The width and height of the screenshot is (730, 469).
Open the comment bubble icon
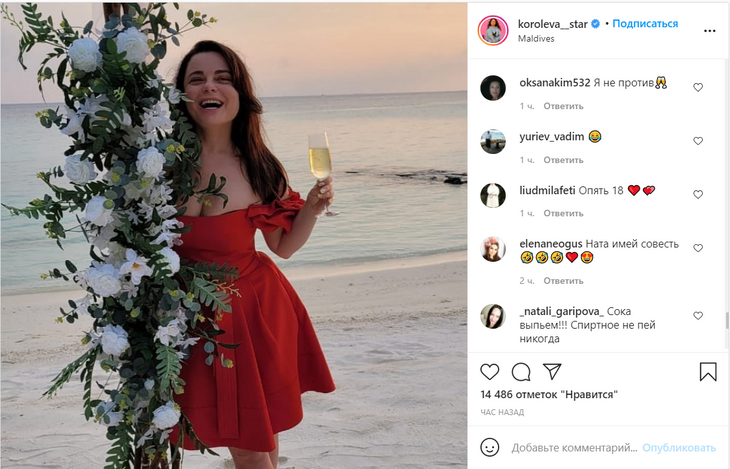[x=521, y=372]
